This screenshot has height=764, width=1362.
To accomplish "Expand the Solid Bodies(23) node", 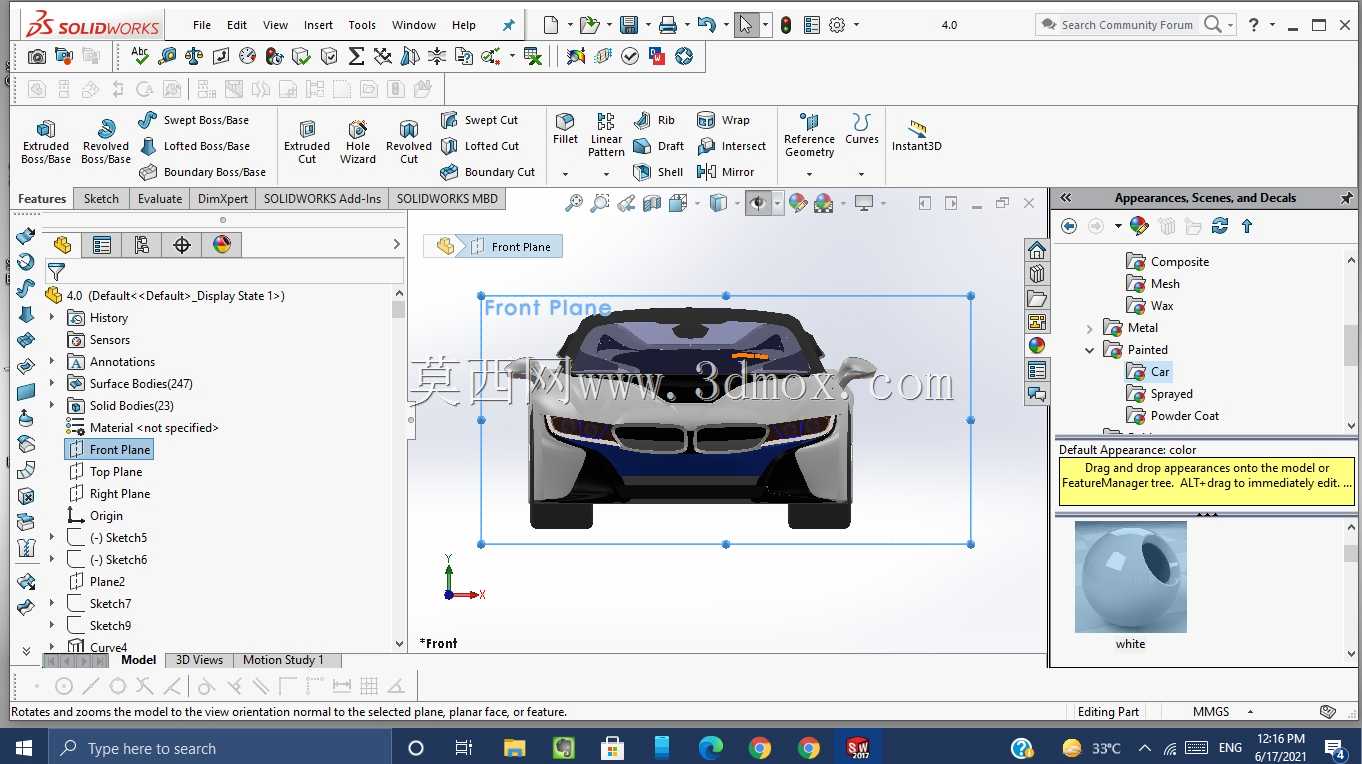I will pyautogui.click(x=52, y=406).
